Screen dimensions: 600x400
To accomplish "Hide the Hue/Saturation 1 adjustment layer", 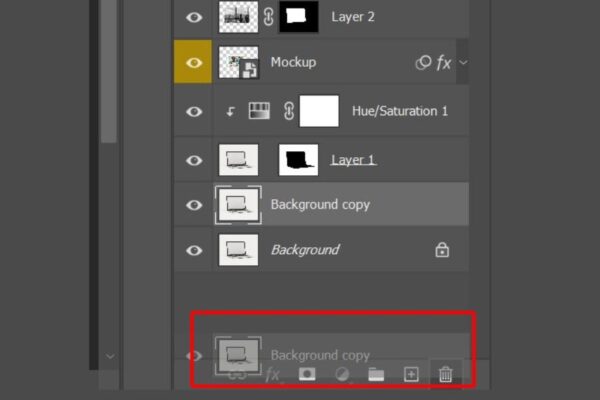I will pyautogui.click(x=194, y=111).
